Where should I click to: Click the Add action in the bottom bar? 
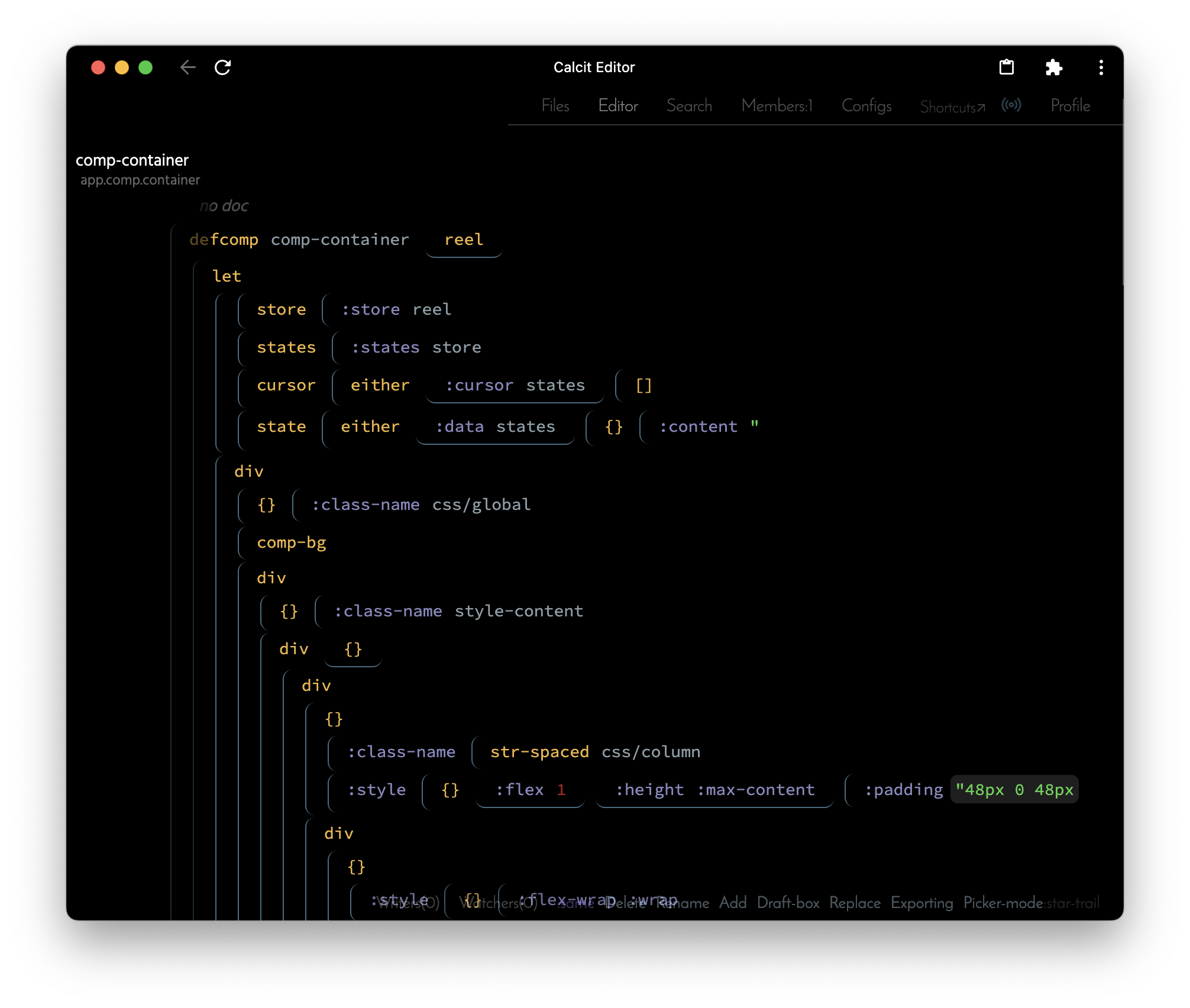tap(733, 903)
